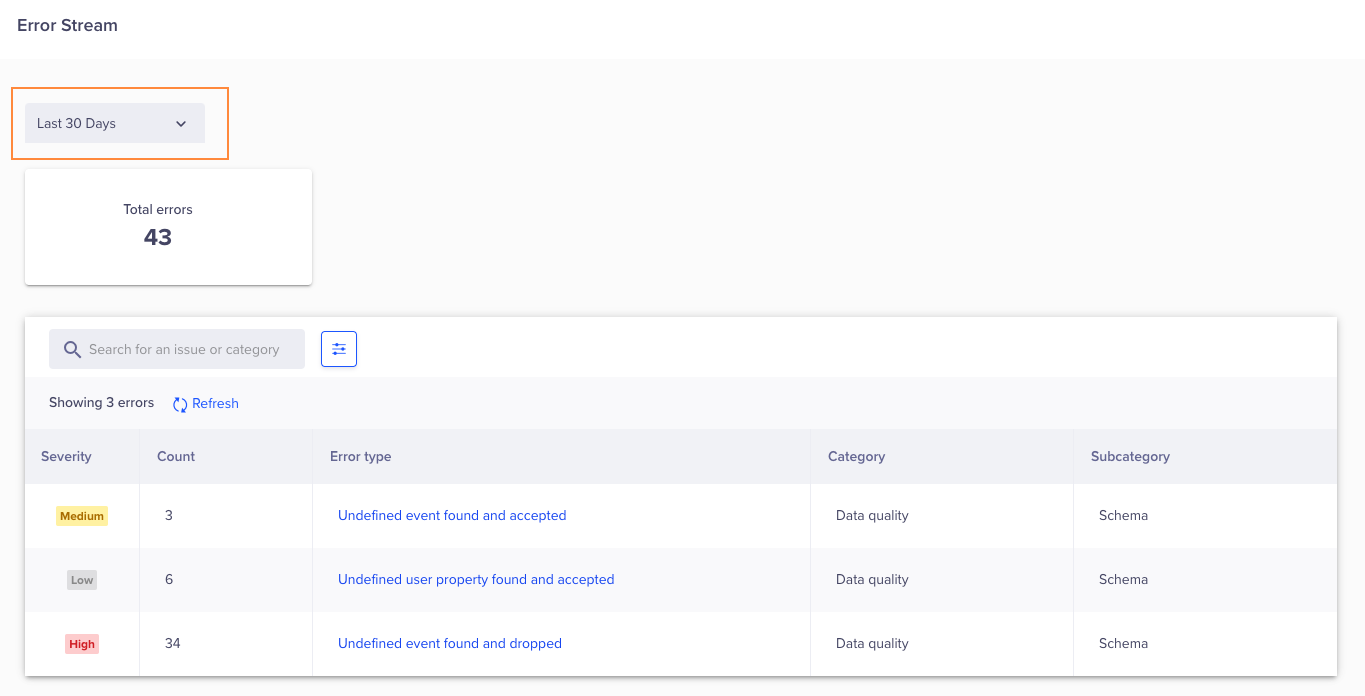Select the Total errors summary card

coord(168,227)
